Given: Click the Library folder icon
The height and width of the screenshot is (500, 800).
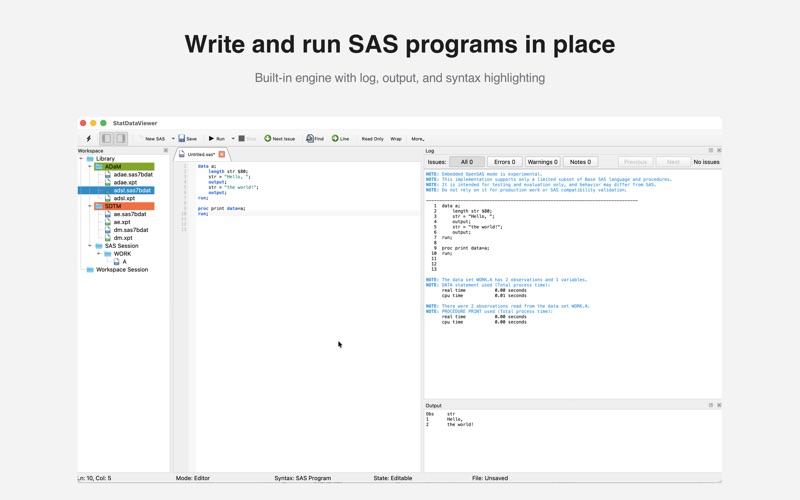Looking at the screenshot, I should pos(90,159).
